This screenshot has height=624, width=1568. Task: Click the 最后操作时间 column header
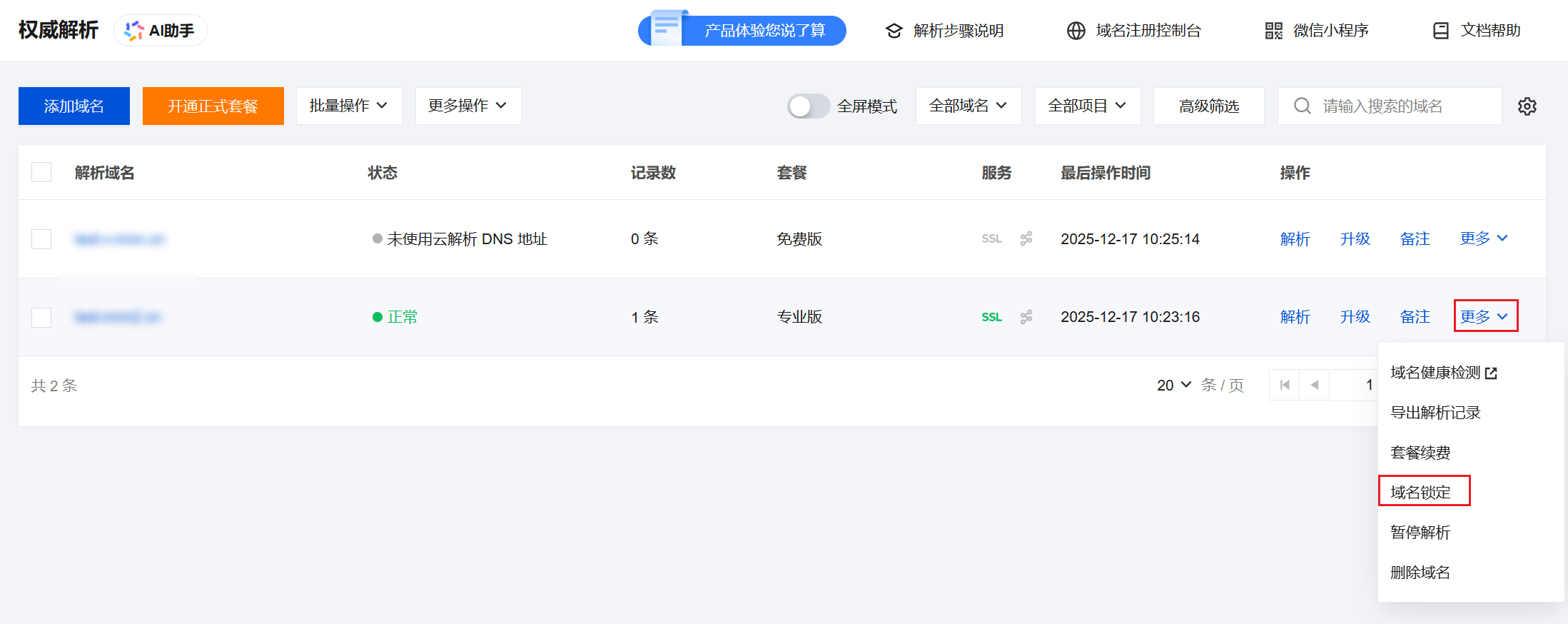(x=1106, y=173)
